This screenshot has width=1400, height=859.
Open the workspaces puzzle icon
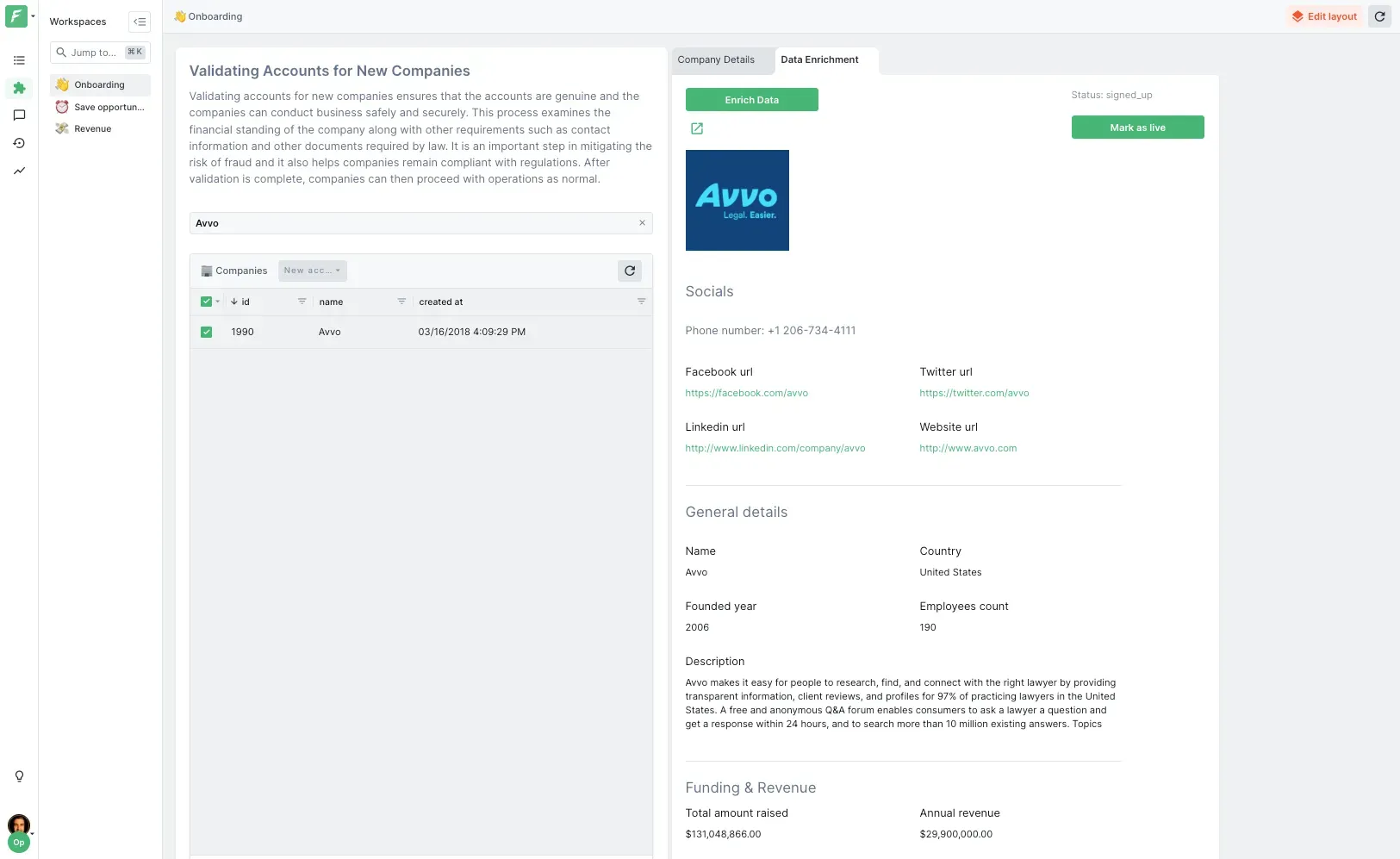click(x=19, y=88)
